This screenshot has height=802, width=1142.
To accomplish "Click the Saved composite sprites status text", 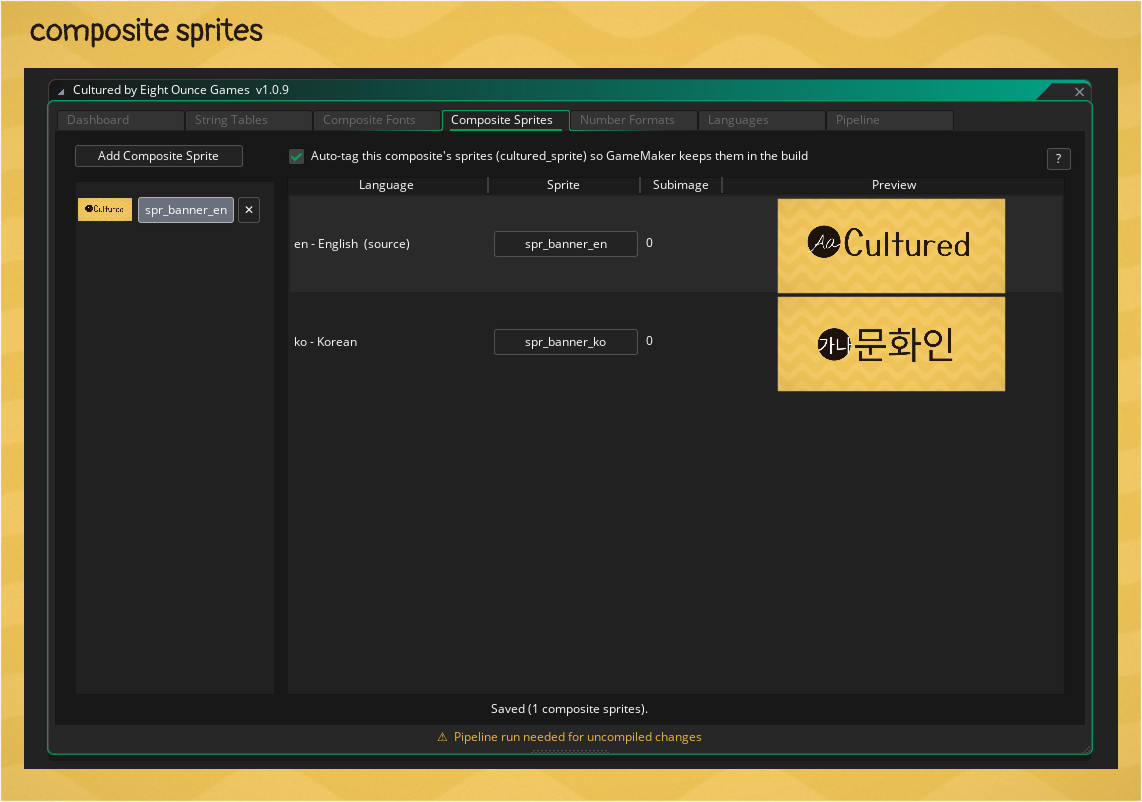I will pos(570,709).
